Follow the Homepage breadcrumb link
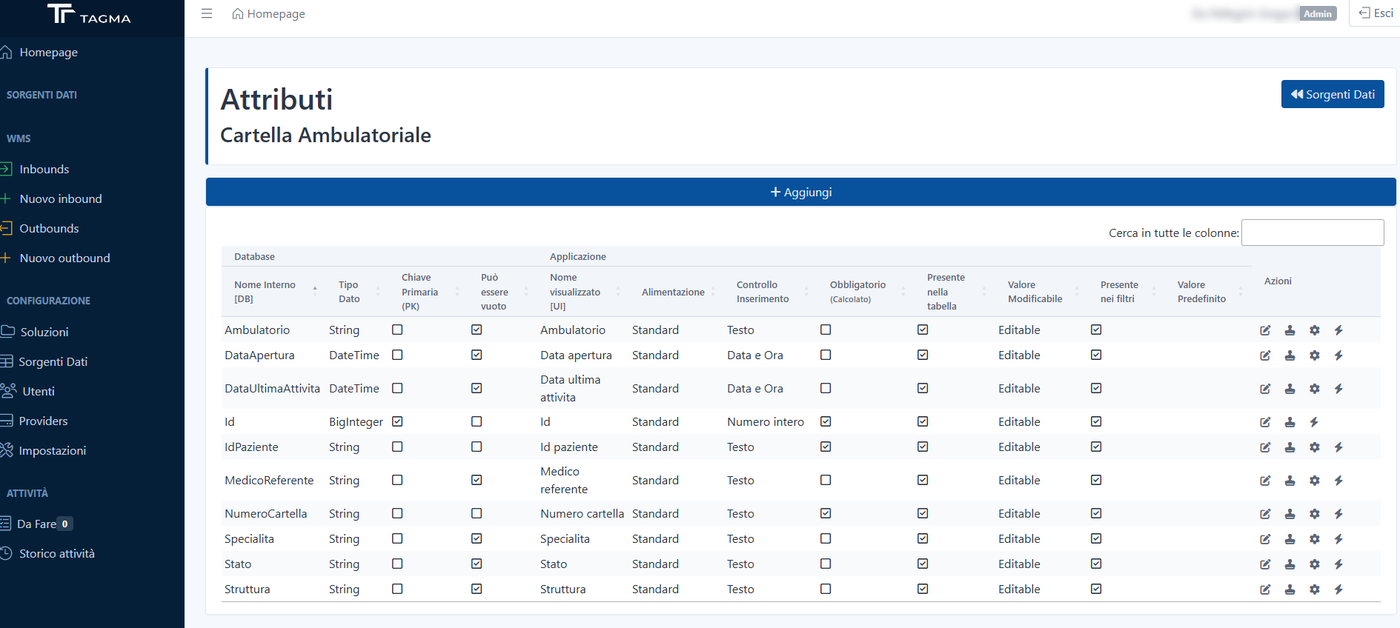1400x628 pixels. 268,14
